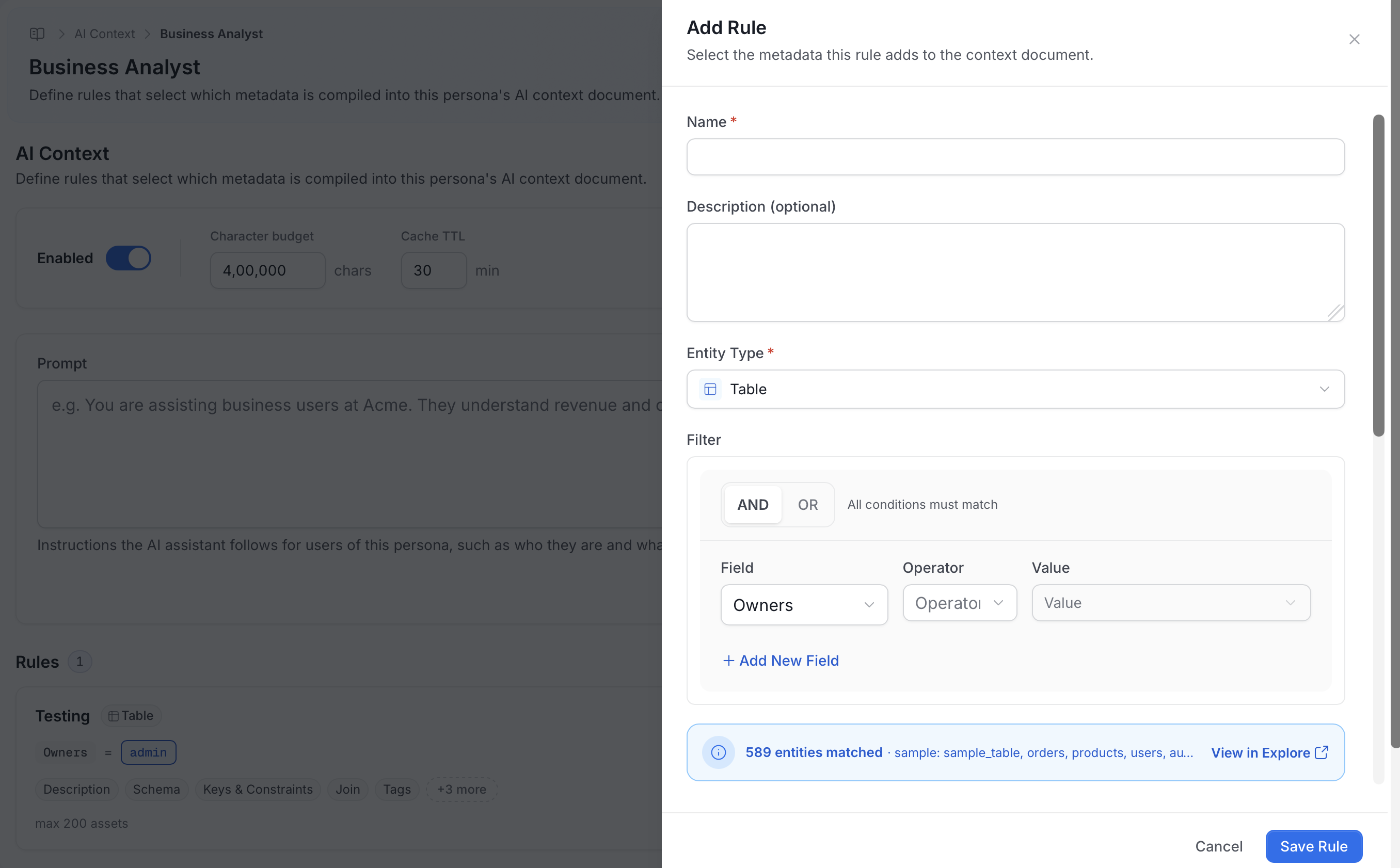
Task: Open the Entity Type dropdown
Action: (1015, 389)
